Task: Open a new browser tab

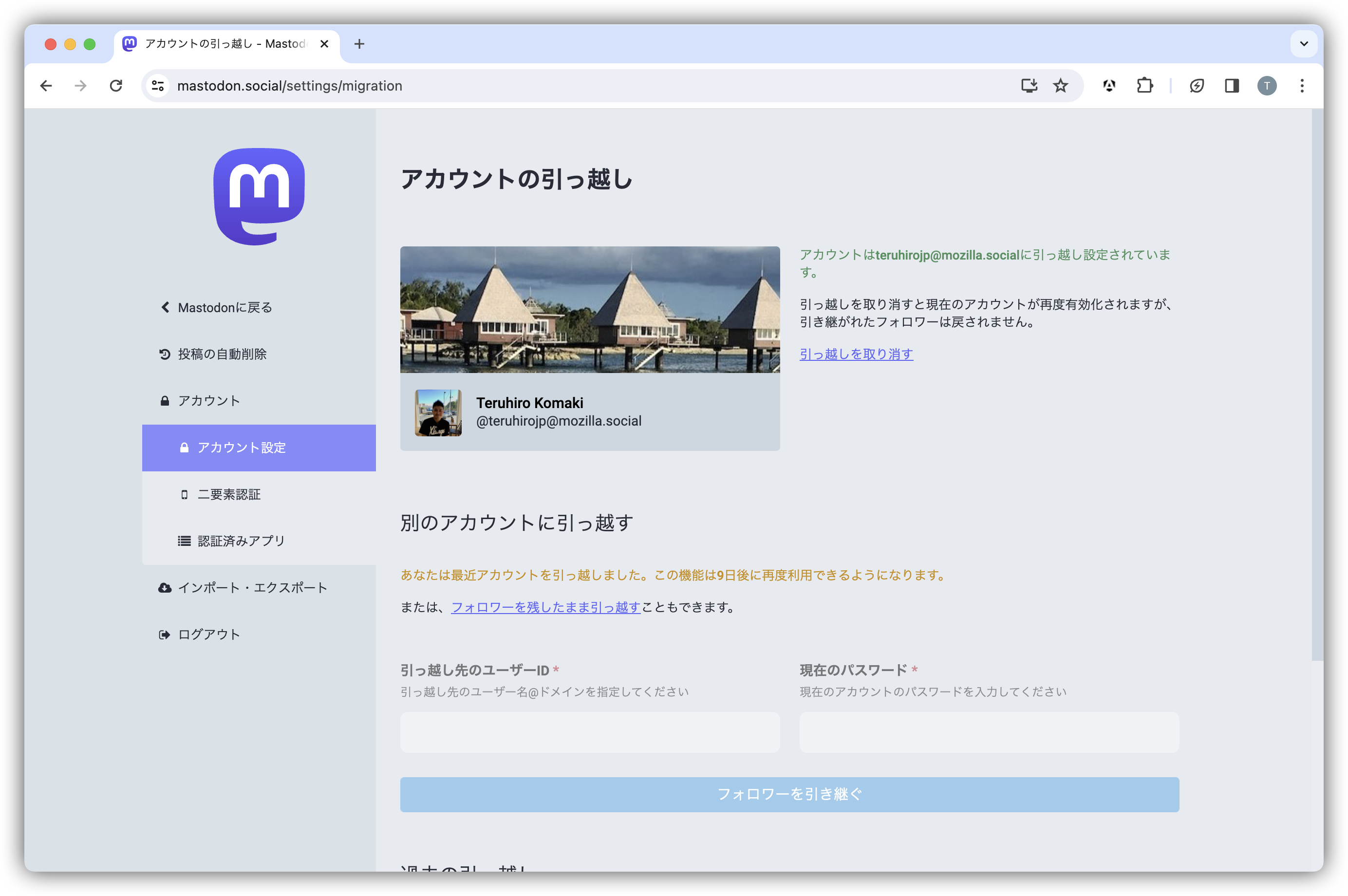Action: [x=359, y=43]
